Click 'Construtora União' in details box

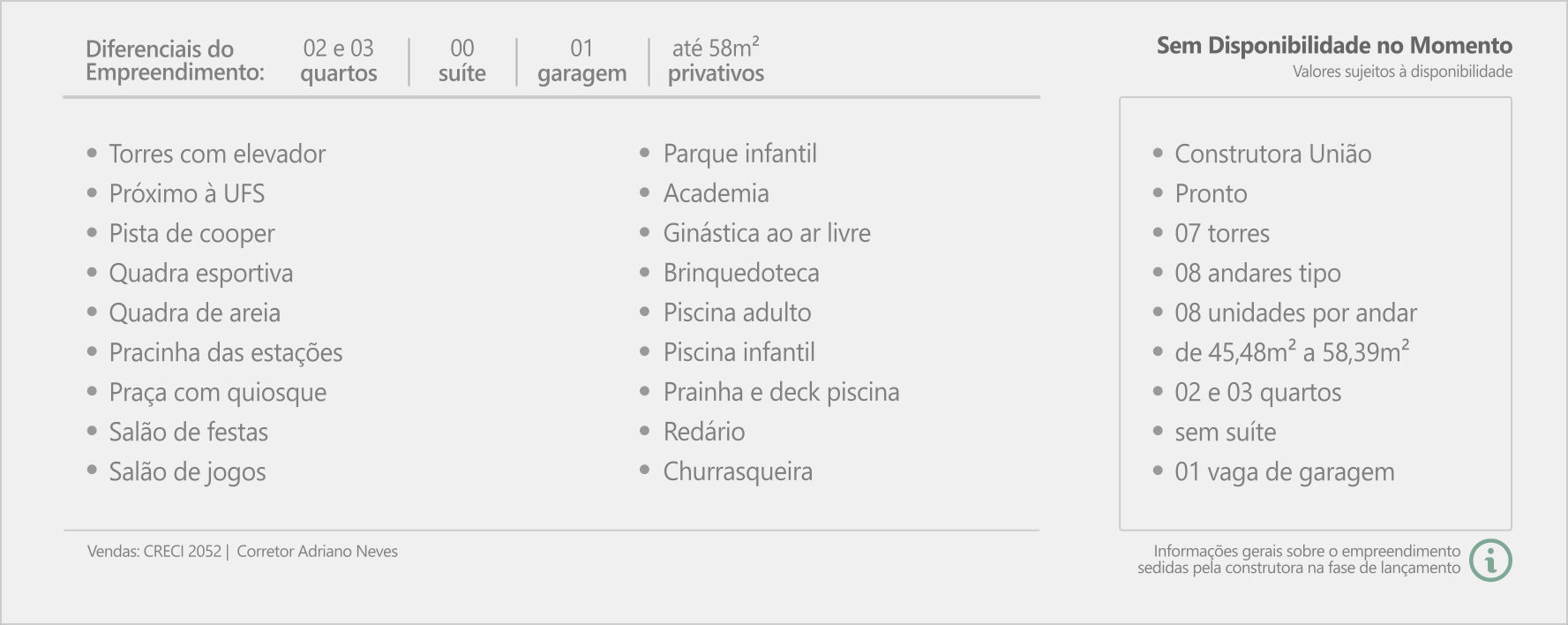click(1273, 154)
